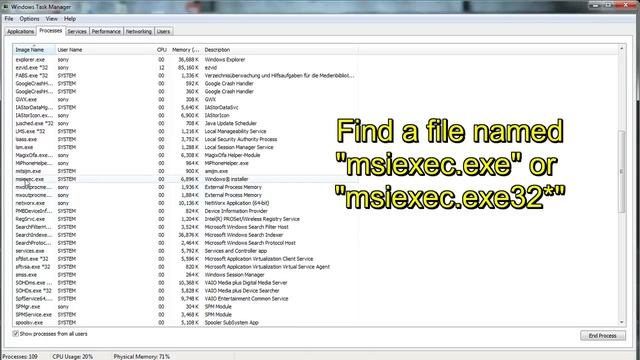
Task: Select the SOHDms.exe process
Action: click(x=185, y=283)
